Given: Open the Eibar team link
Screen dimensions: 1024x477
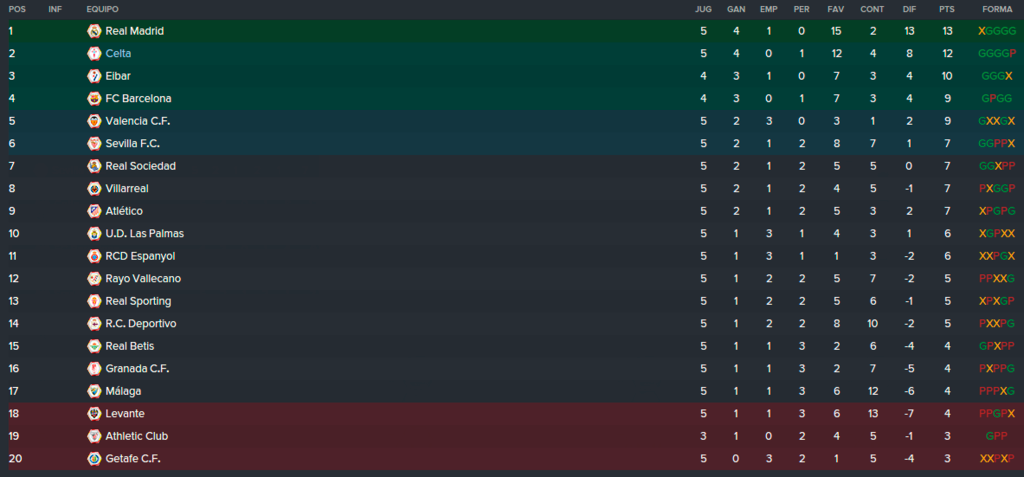Looking at the screenshot, I should 118,76.
